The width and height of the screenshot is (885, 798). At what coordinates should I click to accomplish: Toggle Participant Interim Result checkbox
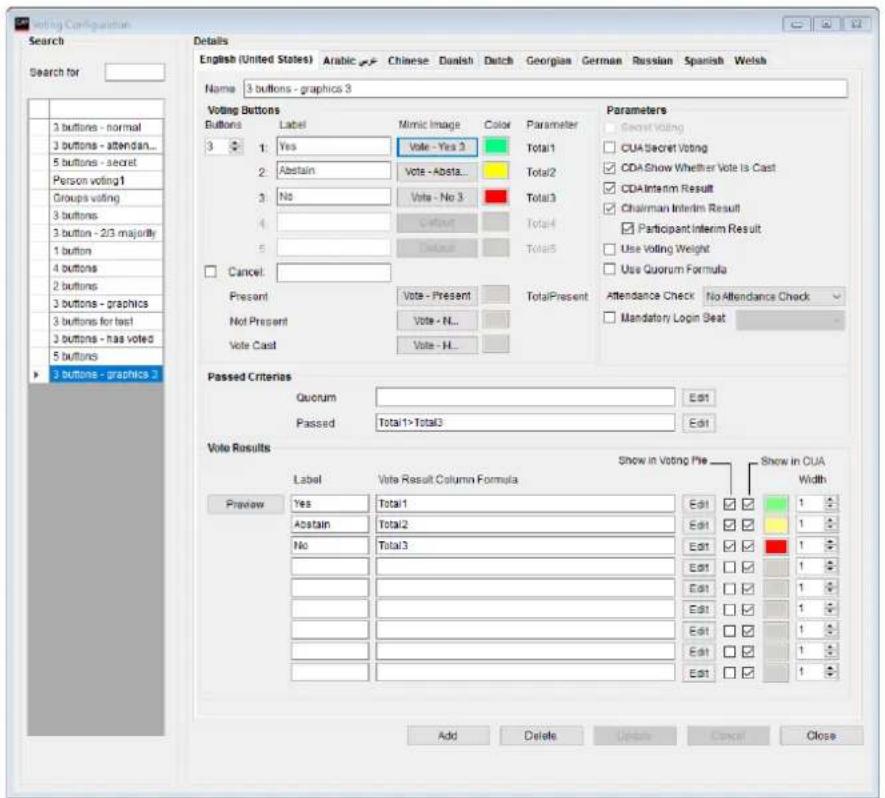pyautogui.click(x=627, y=229)
